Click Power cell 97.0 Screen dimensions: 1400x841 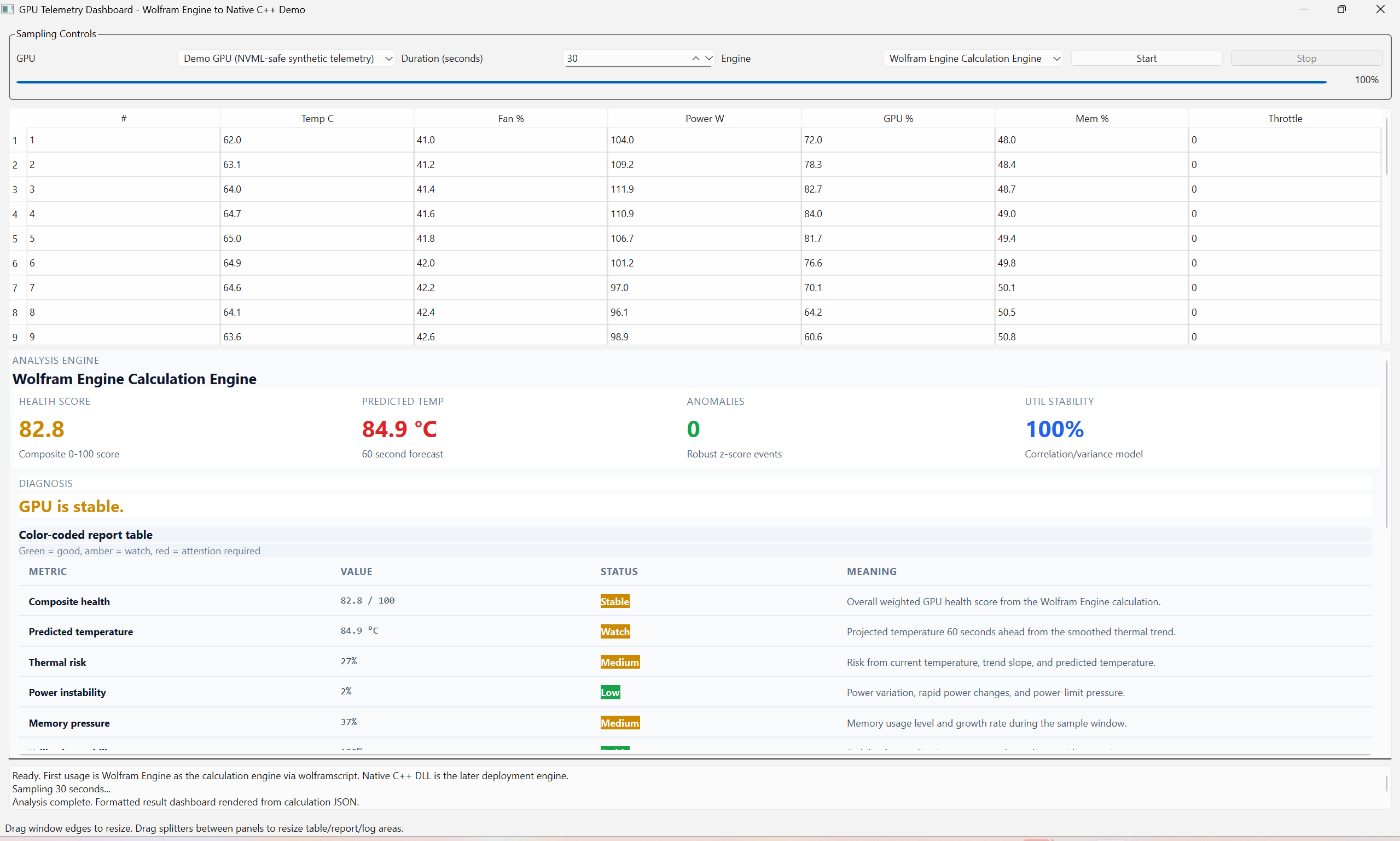704,288
